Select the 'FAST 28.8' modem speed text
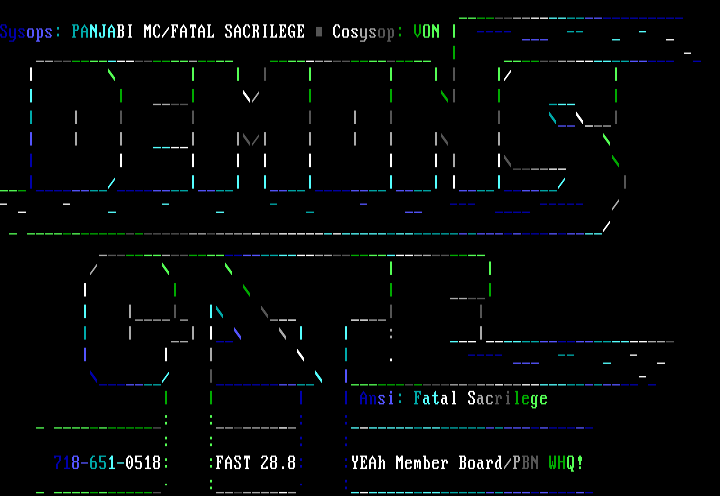This screenshot has height=496, width=720. 255,463
